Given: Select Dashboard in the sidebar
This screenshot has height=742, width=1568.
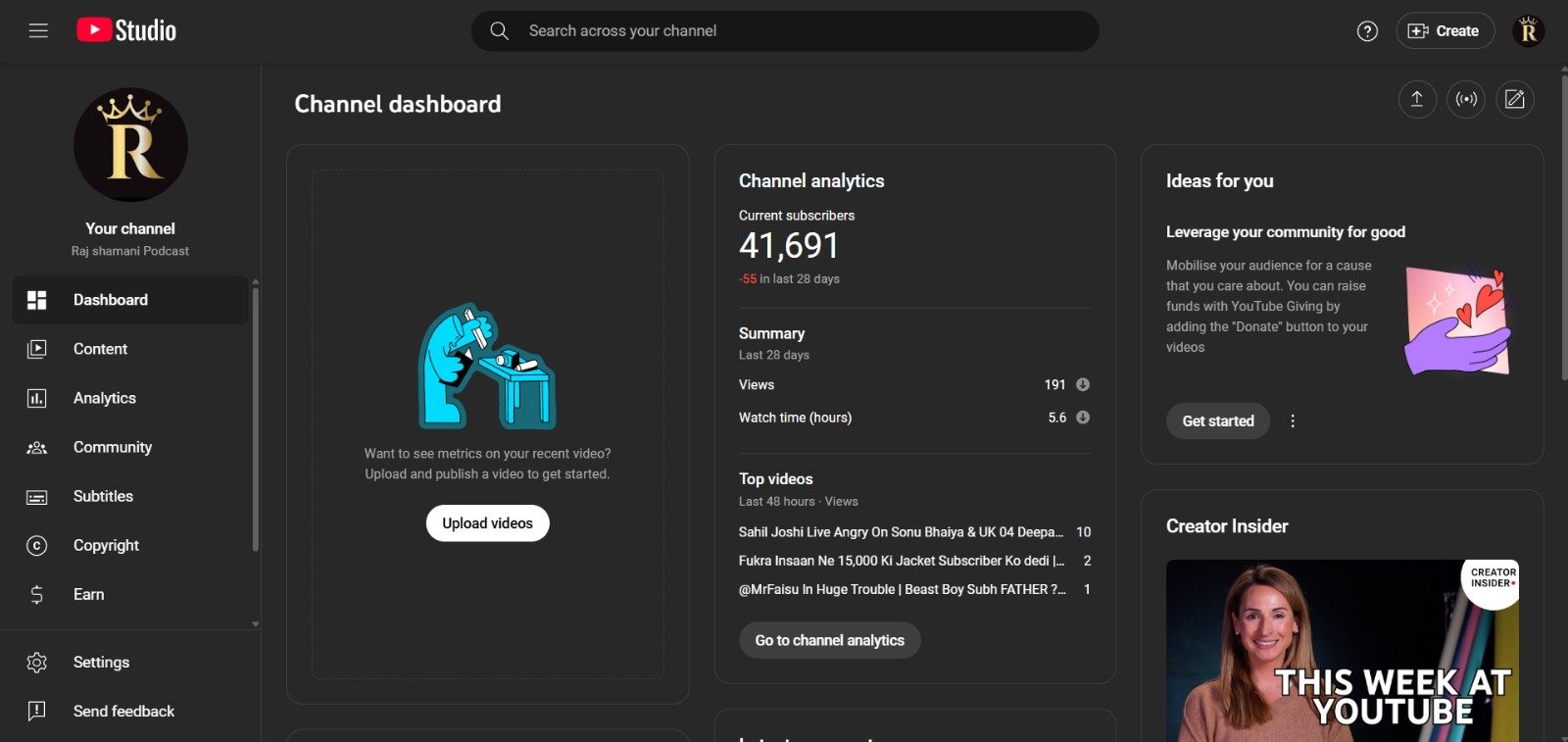Looking at the screenshot, I should tap(130, 300).
